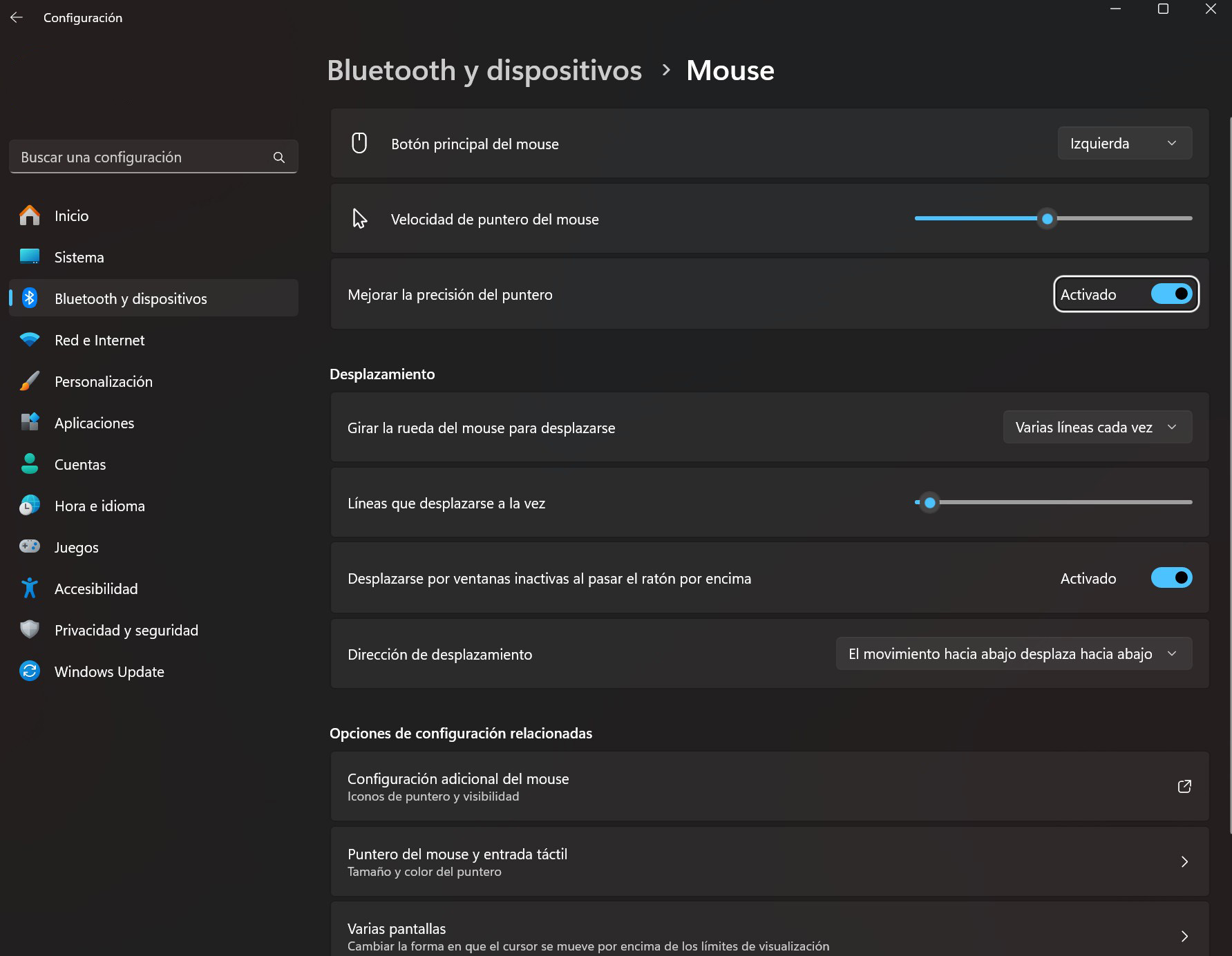Click the Inicio home icon
The width and height of the screenshot is (1232, 956).
click(x=30, y=216)
